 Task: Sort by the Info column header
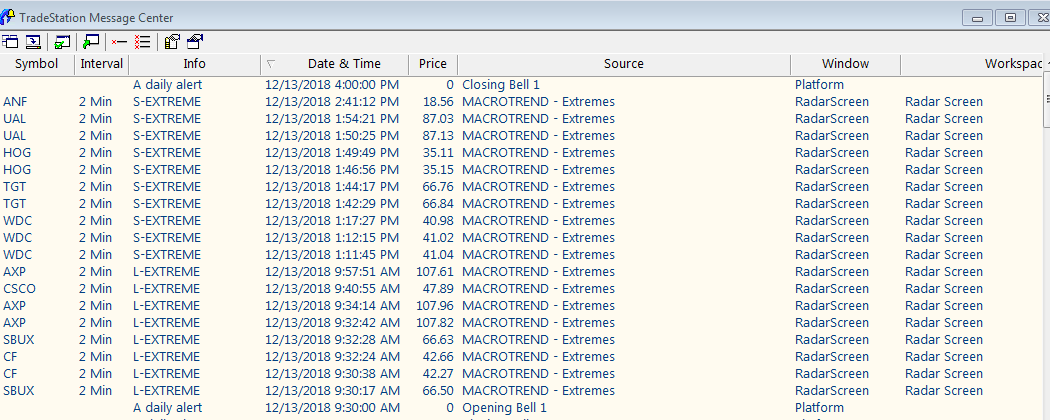point(195,64)
